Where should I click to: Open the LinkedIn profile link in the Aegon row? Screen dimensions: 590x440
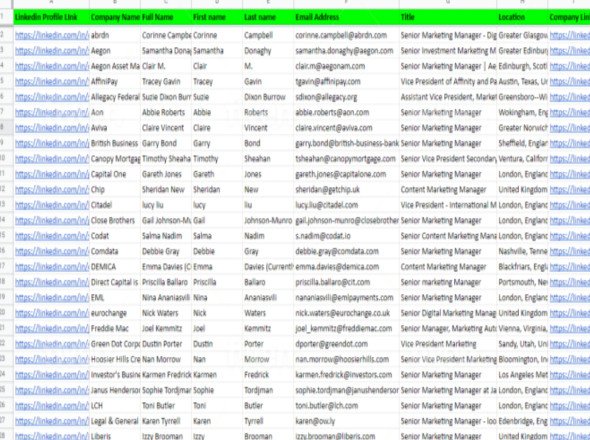(52, 51)
